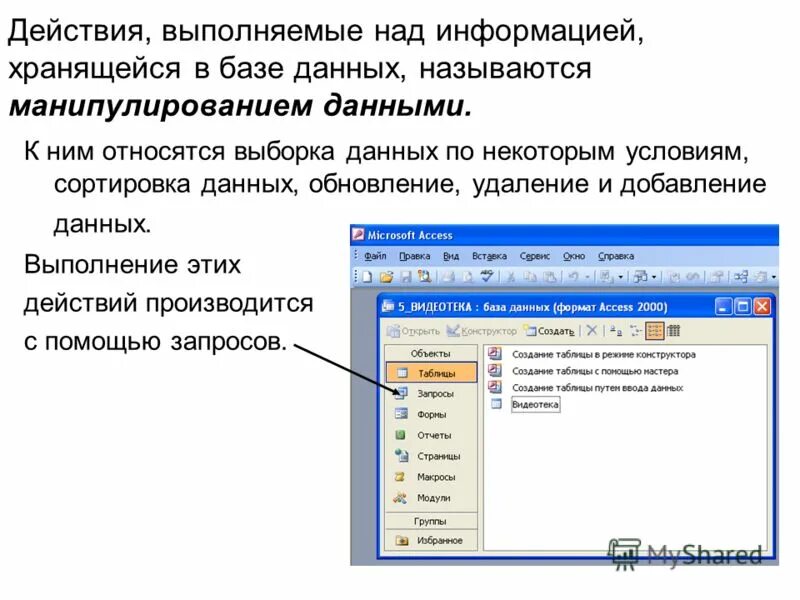Click the Группы group header

tap(431, 521)
